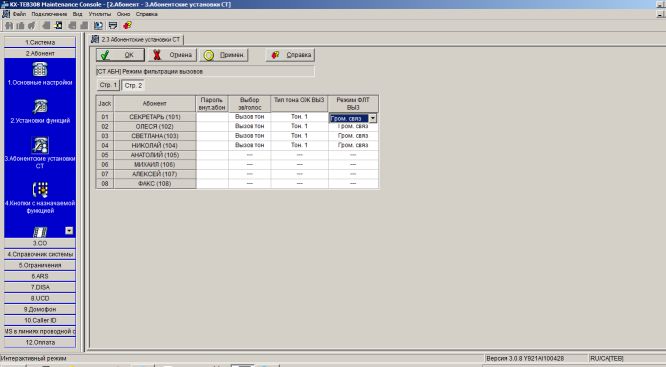Click the black printer-like toolbar icon
Screen dimensions: 666x367
pyautogui.click(x=113, y=25)
